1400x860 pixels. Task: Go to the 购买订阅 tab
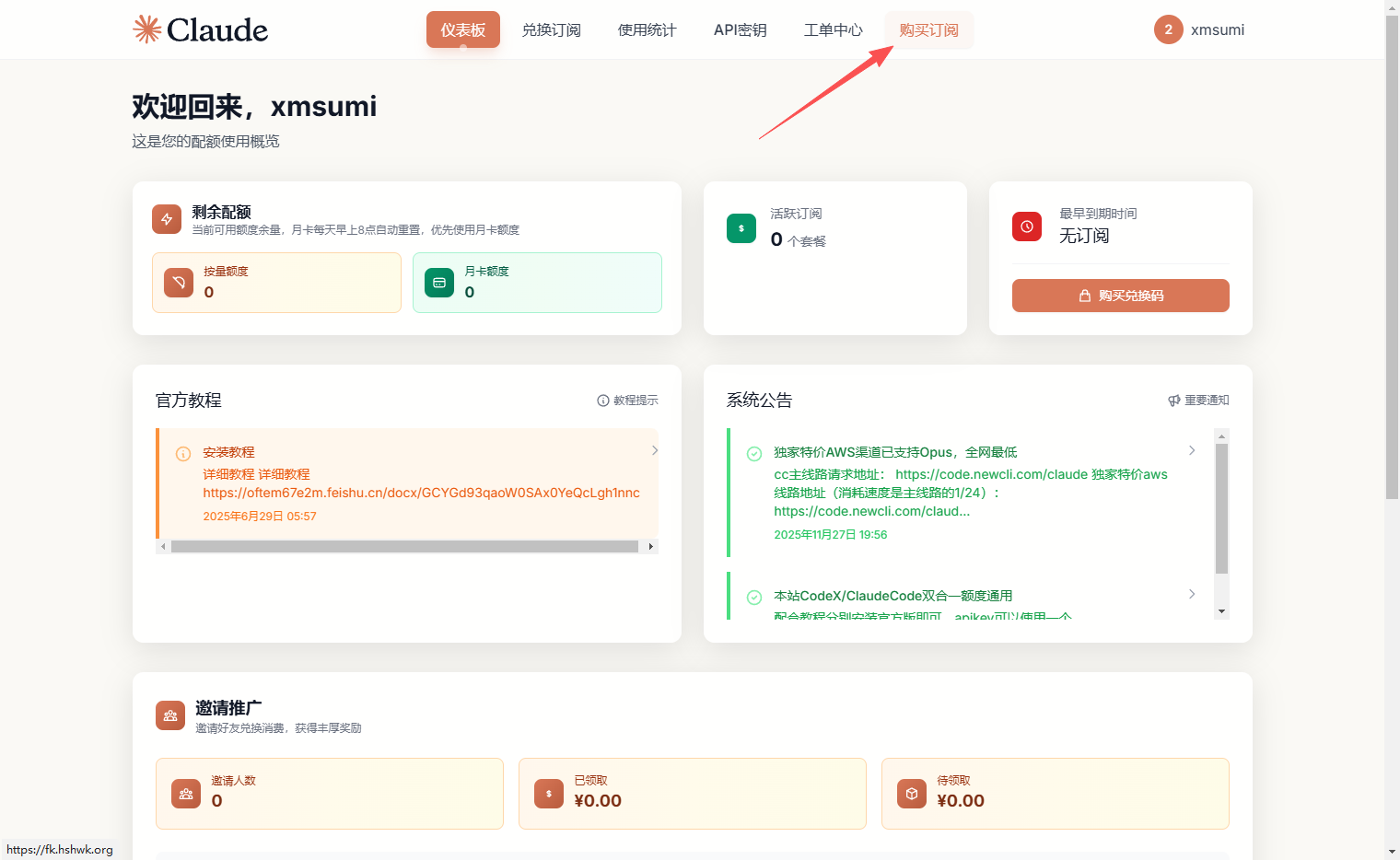coord(928,30)
